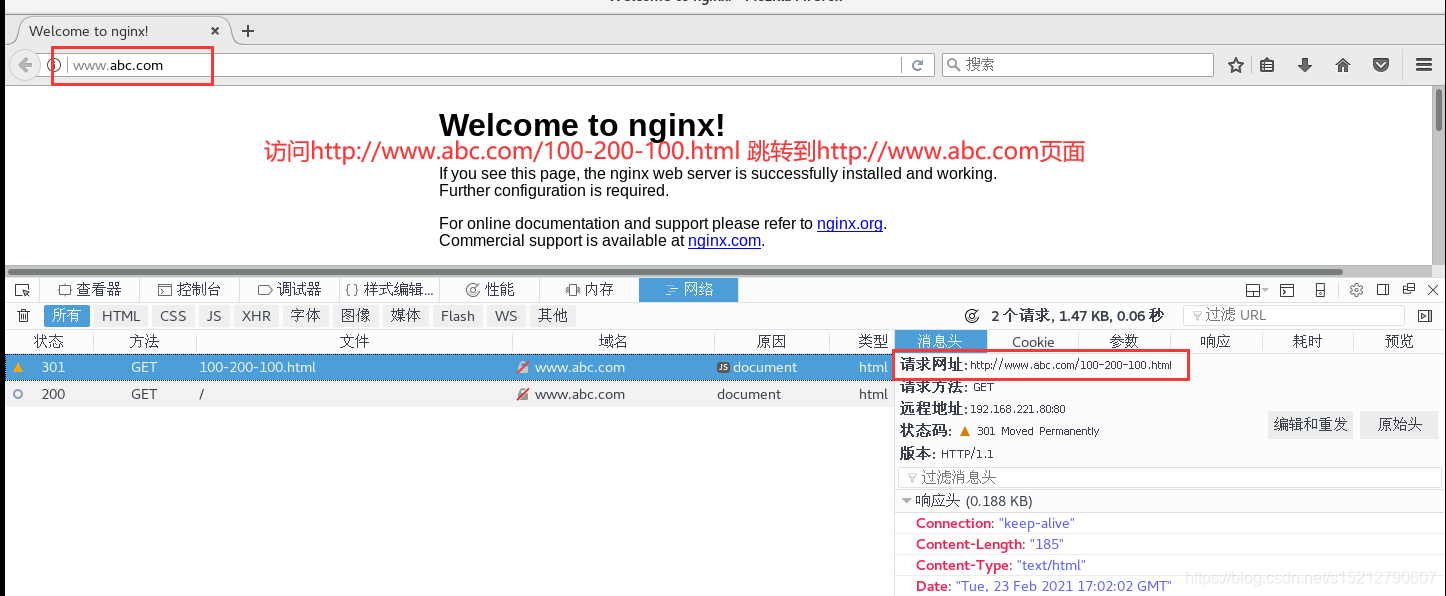Open the 样式编辑 devtools tab
Viewport: 1446px width, 596px height.
389,290
